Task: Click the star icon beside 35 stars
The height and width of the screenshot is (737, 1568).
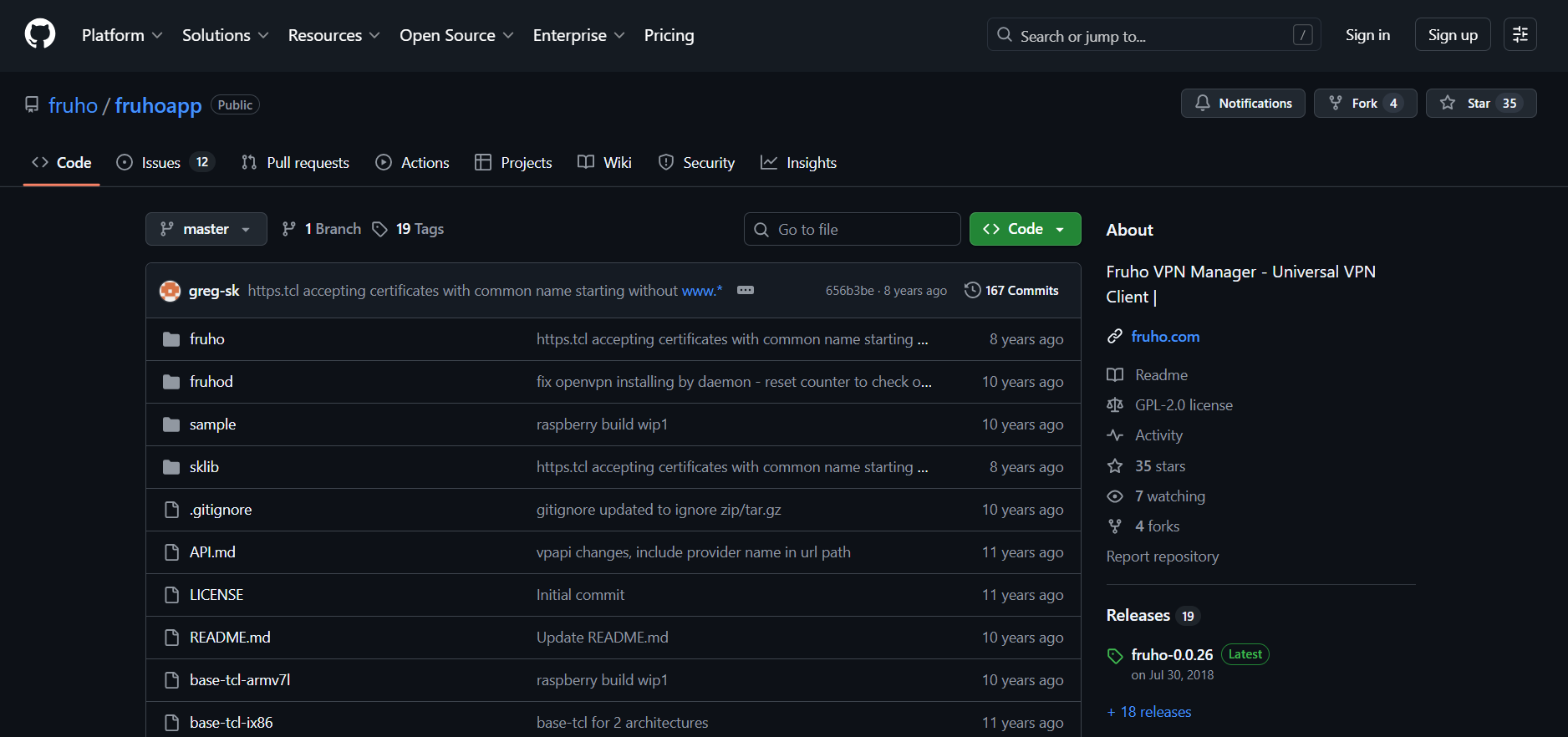Action: point(1115,466)
